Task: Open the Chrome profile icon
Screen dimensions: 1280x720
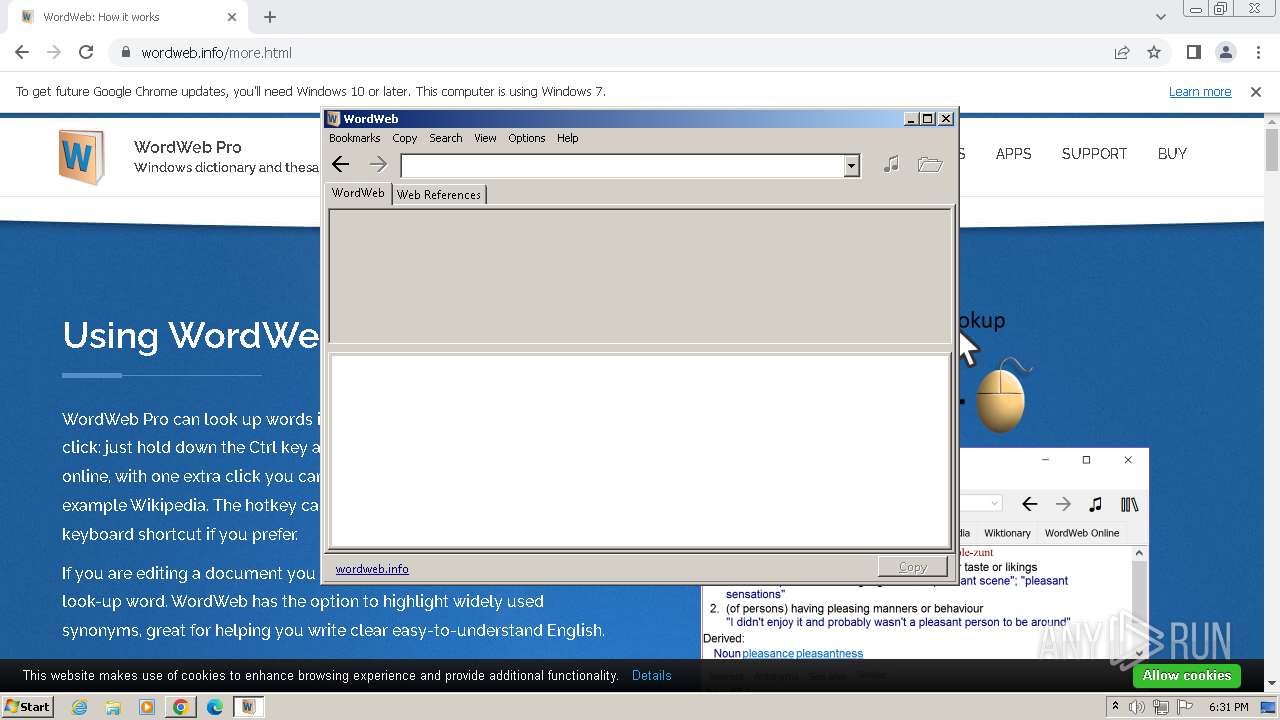Action: pos(1226,52)
